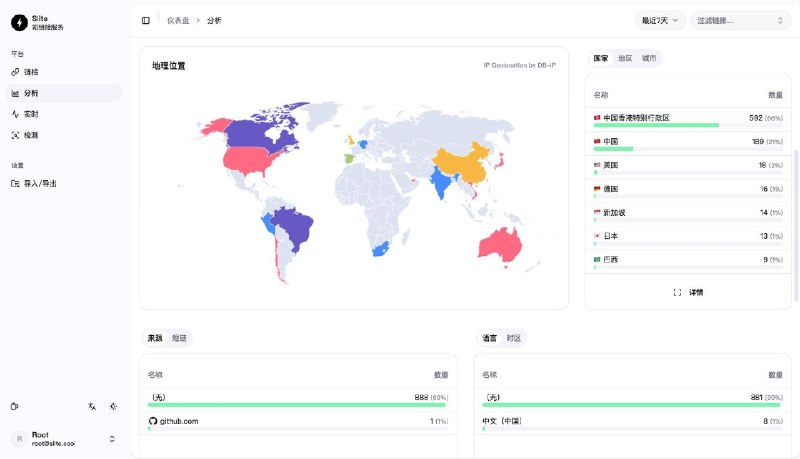The image size is (800, 459).
Task: Switch to the 地区 tab
Action: point(625,58)
